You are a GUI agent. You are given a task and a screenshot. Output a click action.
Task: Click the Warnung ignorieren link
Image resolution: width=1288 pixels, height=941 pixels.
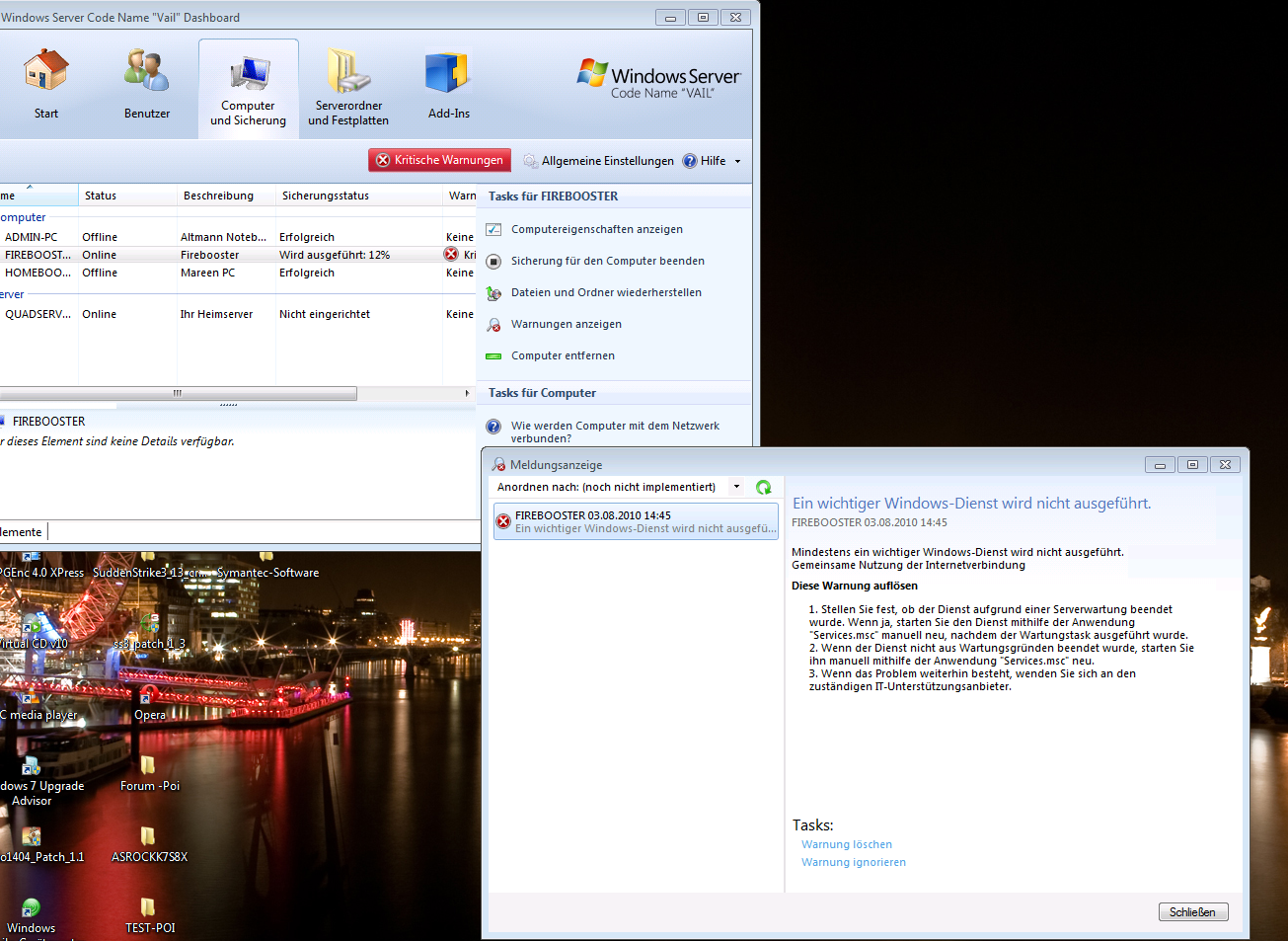tap(854, 862)
